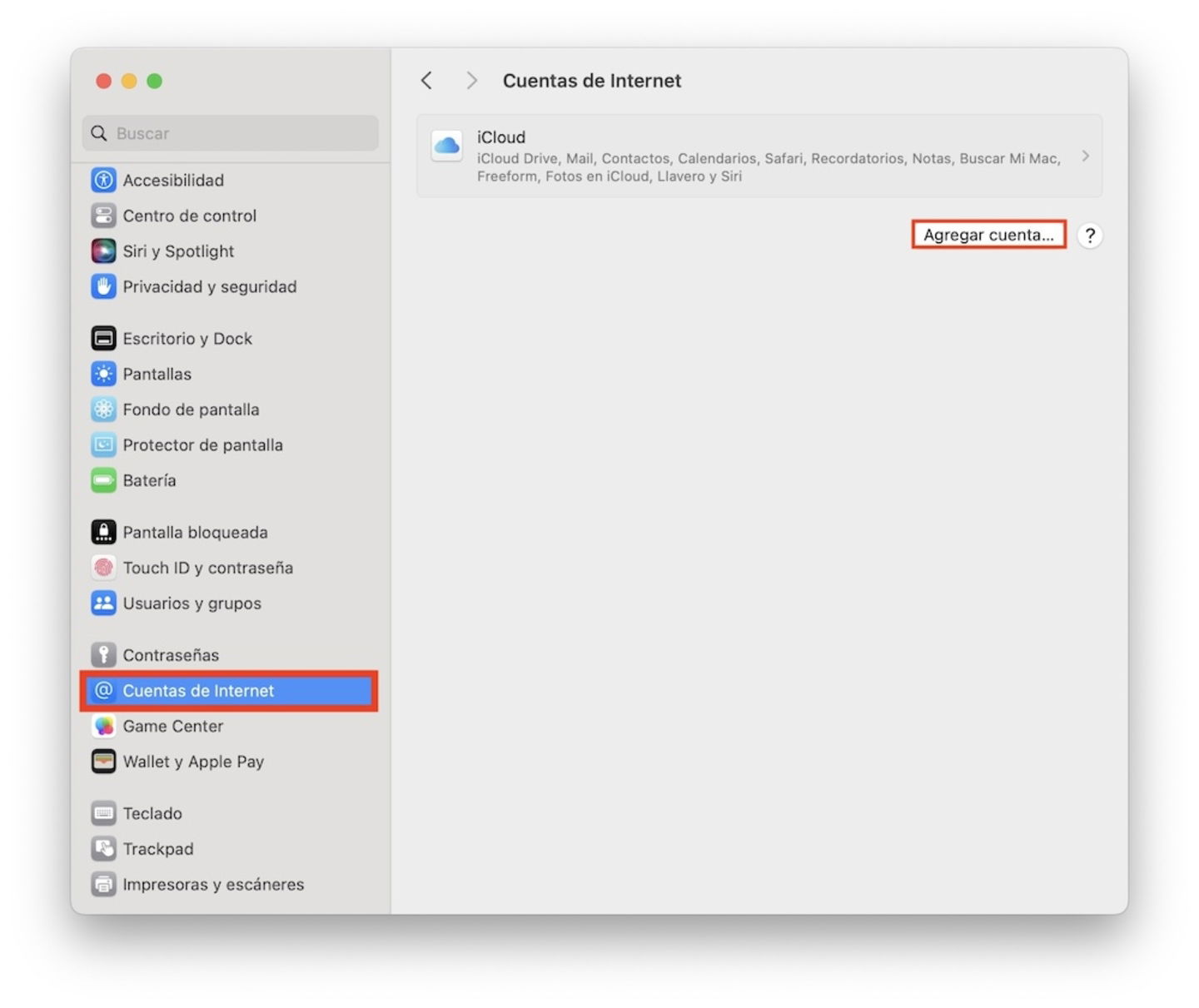Viewport: 1199px width, 1008px height.
Task: Maximize window with green button
Action: pyautogui.click(x=154, y=81)
